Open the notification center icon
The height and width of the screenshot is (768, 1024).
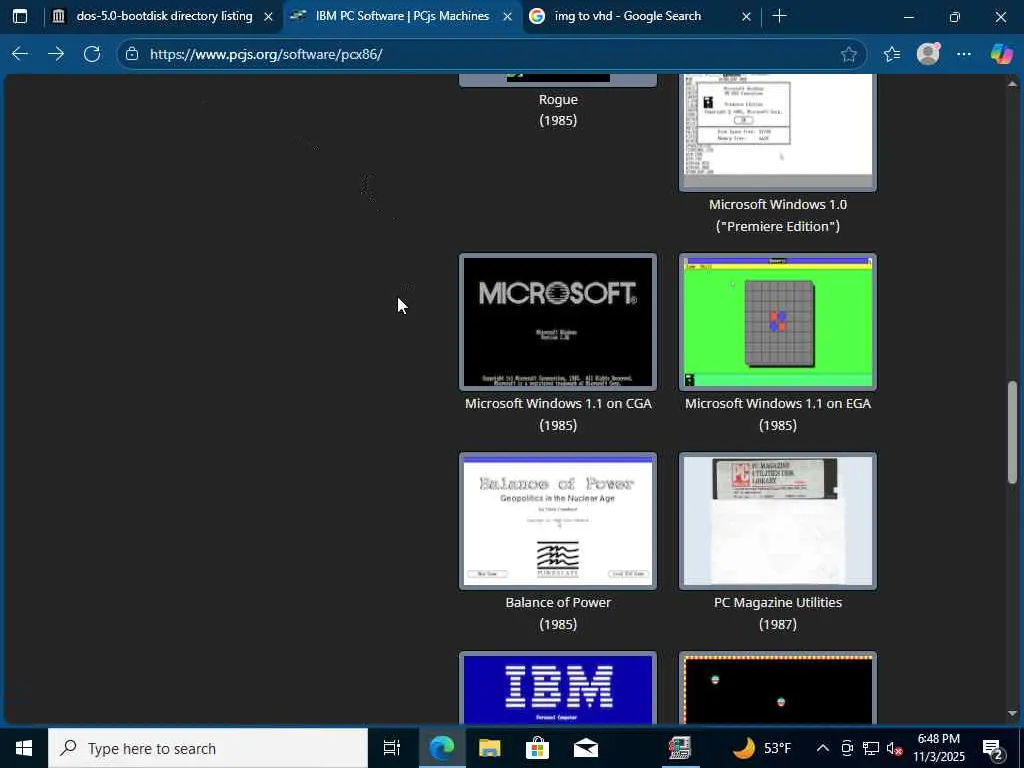(x=993, y=748)
